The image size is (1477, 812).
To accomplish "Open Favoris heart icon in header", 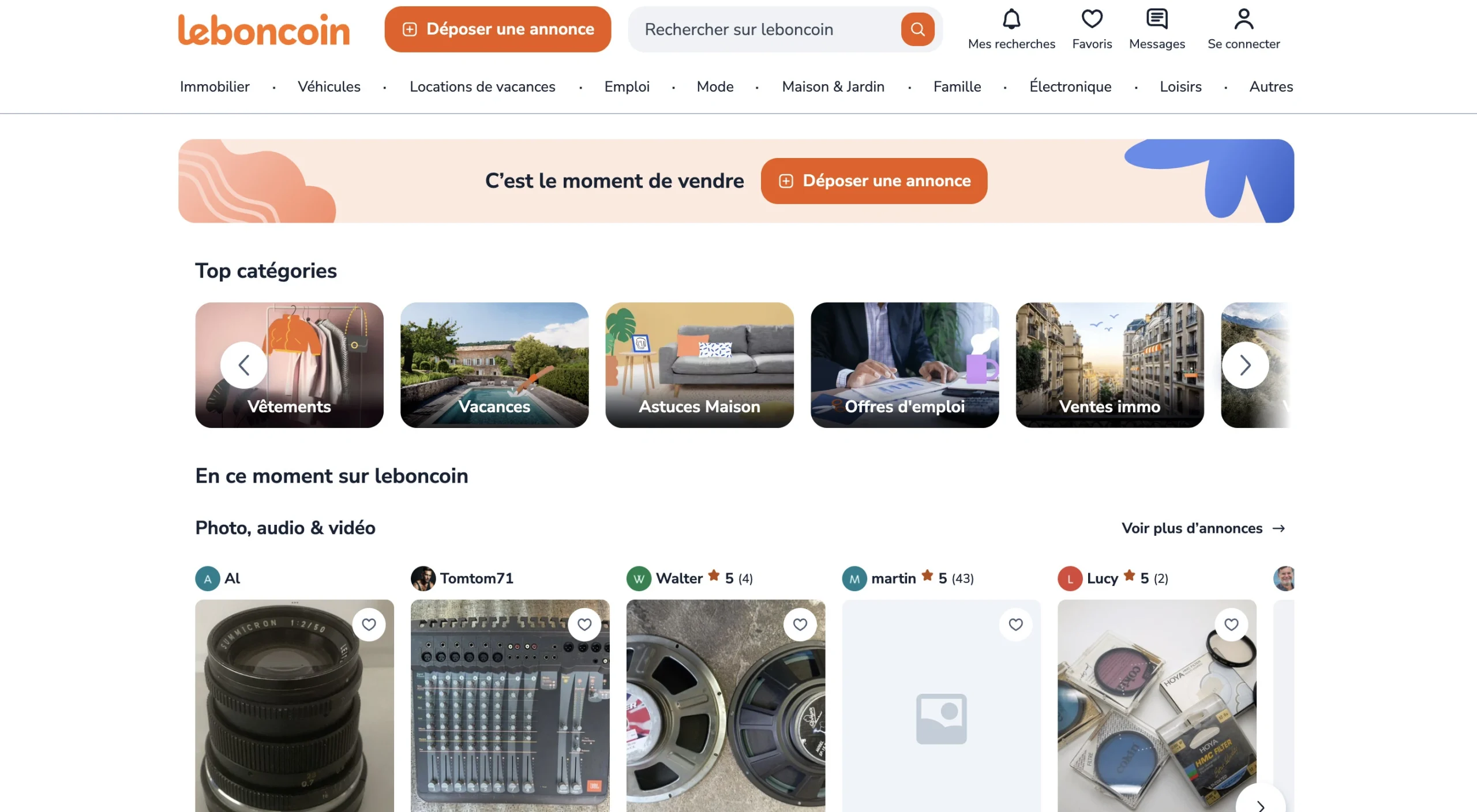I will [1092, 20].
